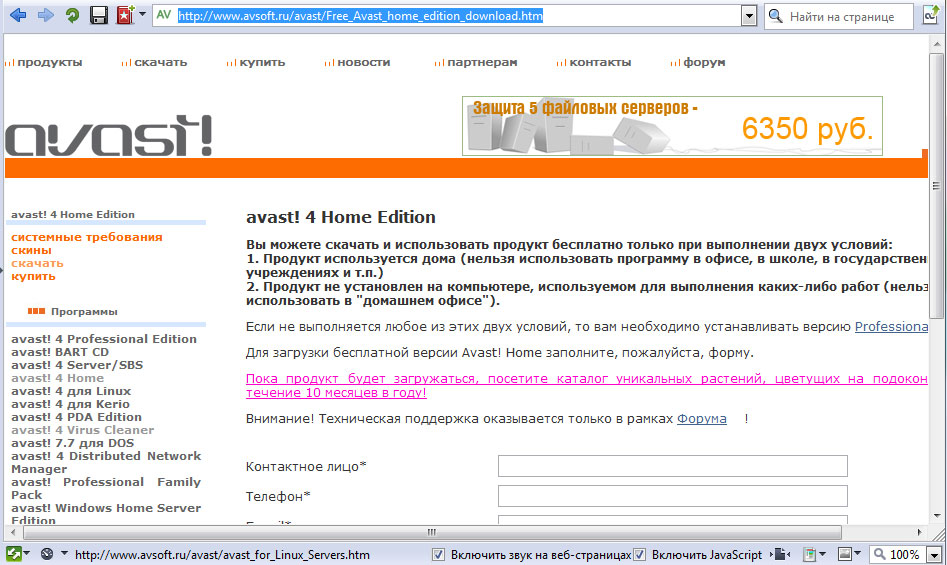Viewport: 947px width, 565px height.
Task: Click the vertical scrollbar thumb
Action: coord(936,186)
